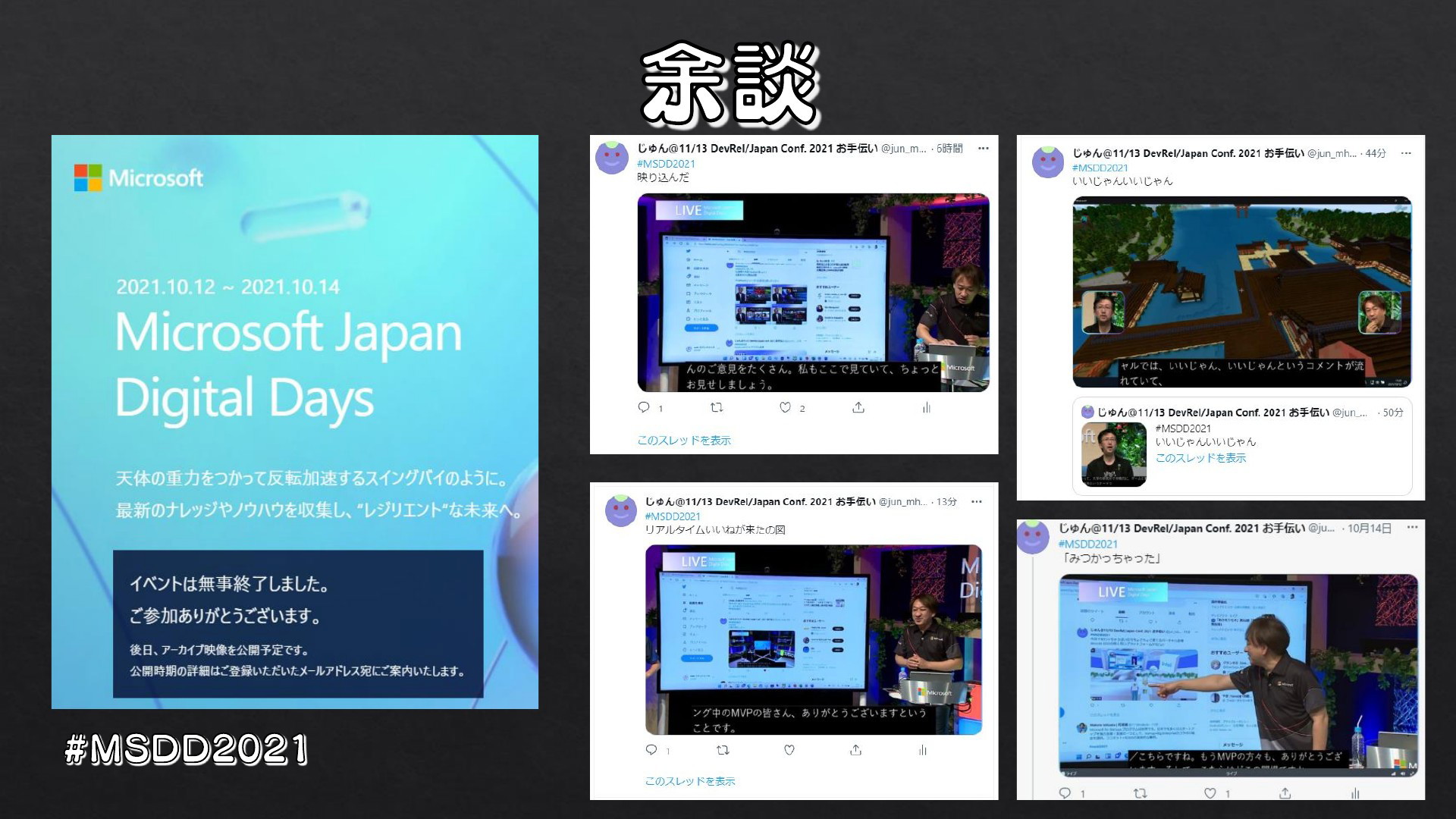The height and width of the screenshot is (819, 1456).
Task: Open the pointing presenter image in みつかっちゃった tweet
Action: (1238, 675)
